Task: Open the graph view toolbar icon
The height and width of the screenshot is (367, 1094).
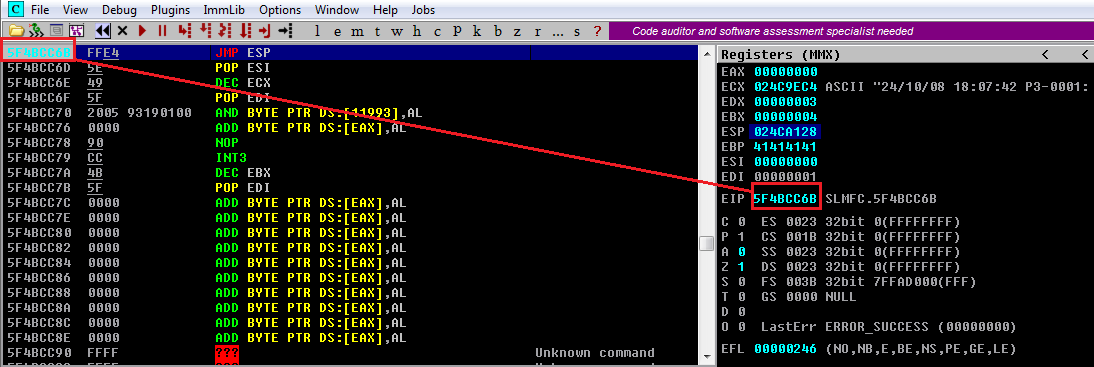Action: point(77,31)
